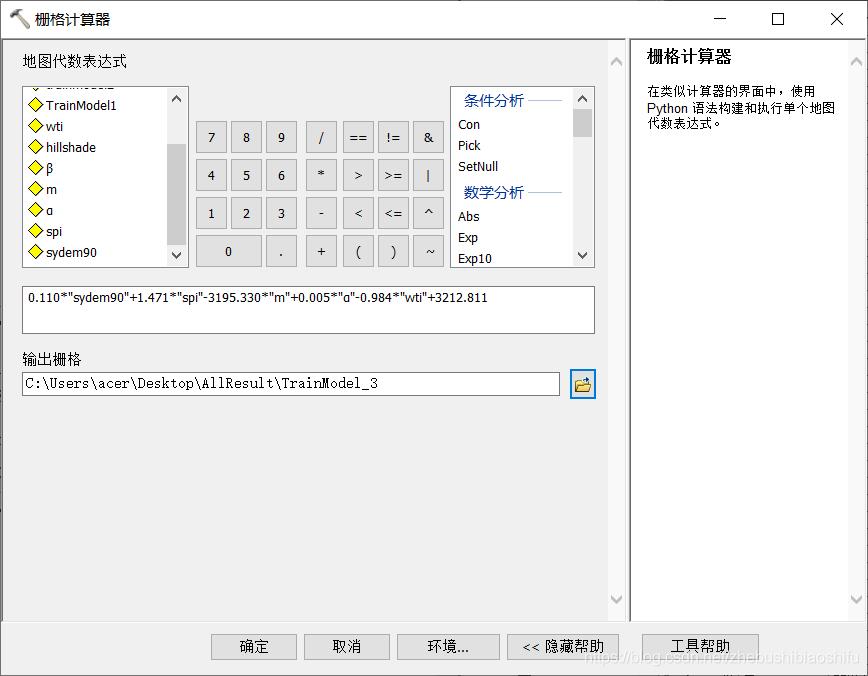Insert the | OR operator

point(428,175)
